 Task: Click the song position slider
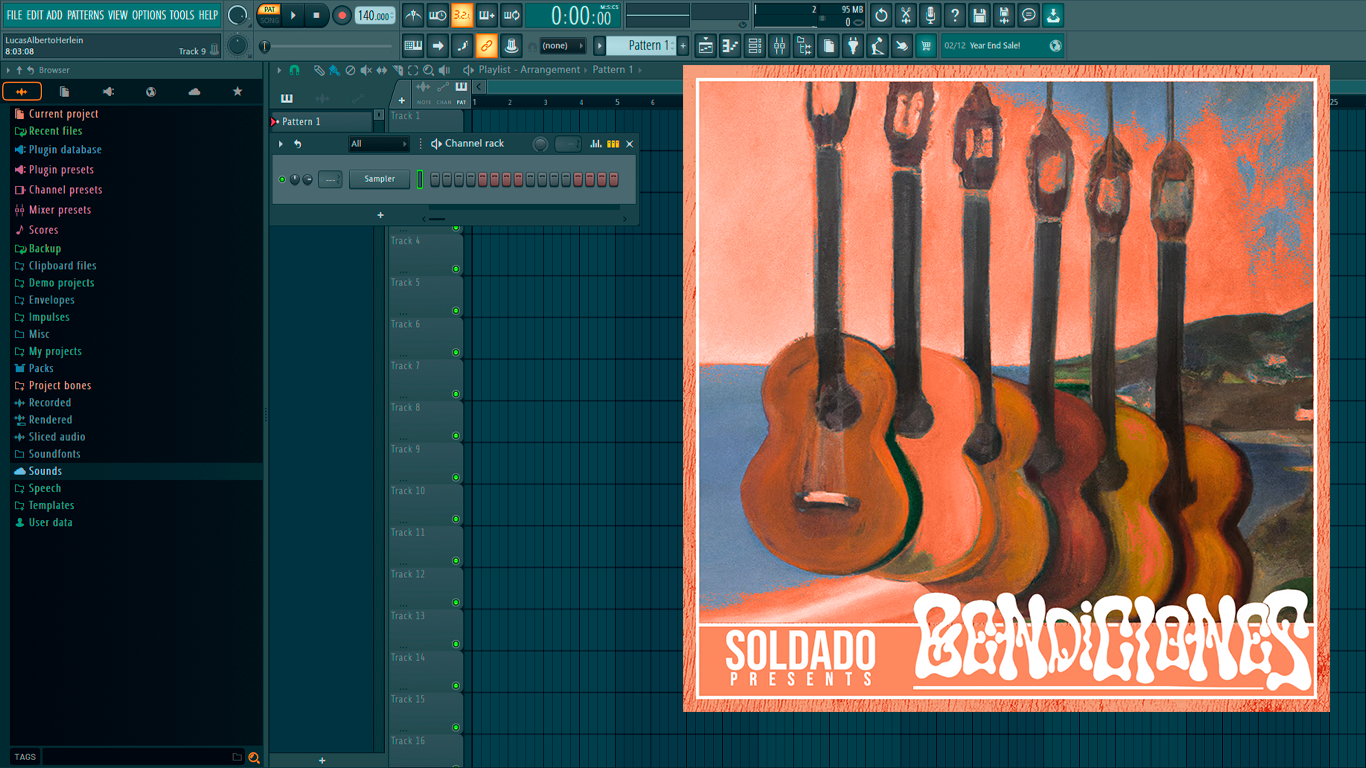tap(328, 46)
